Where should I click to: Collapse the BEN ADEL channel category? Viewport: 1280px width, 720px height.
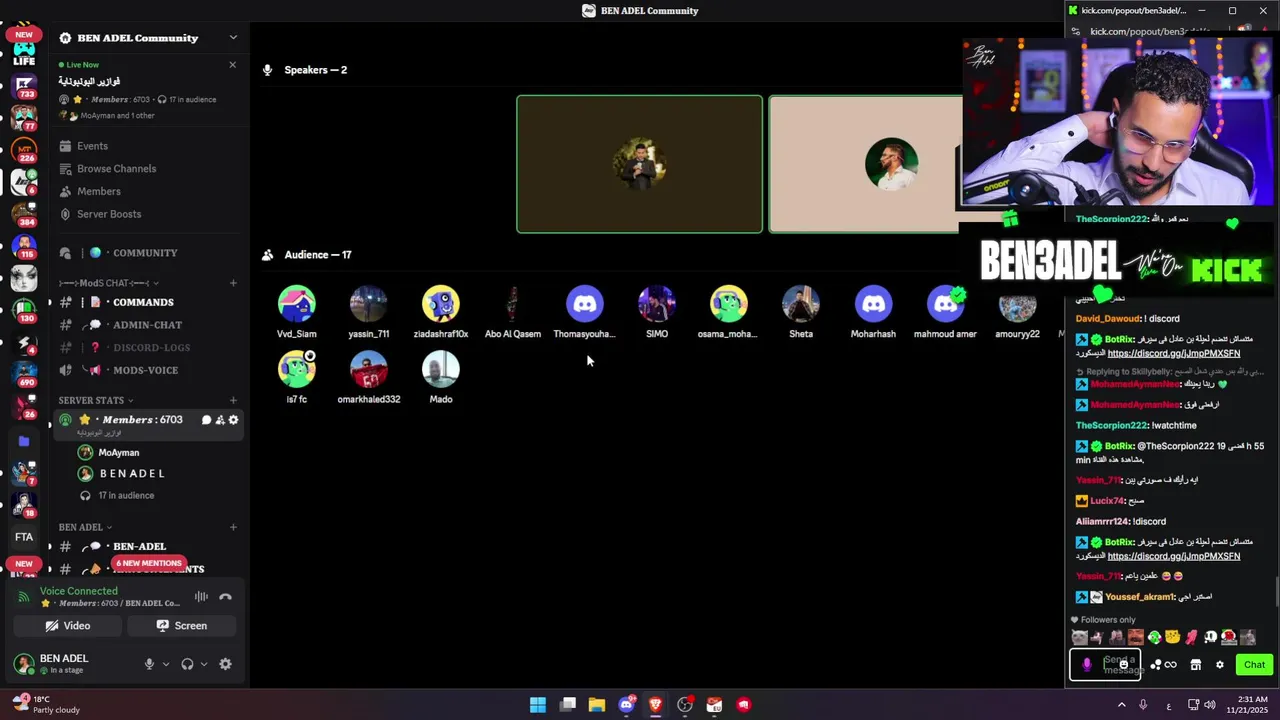[x=85, y=527]
